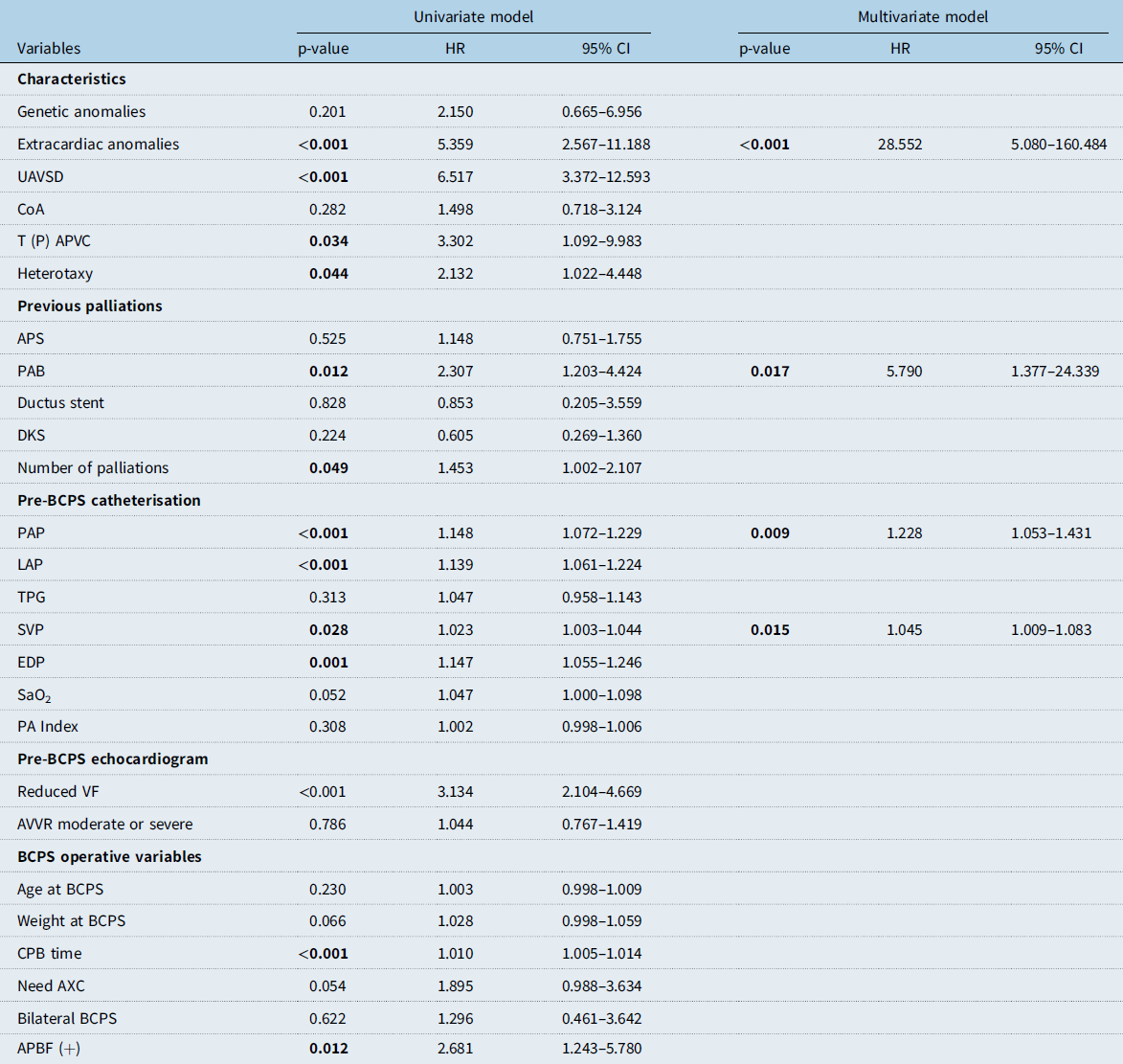
Task: Click the multivariate p-value 0.017 for PAB
Action: [x=770, y=371]
